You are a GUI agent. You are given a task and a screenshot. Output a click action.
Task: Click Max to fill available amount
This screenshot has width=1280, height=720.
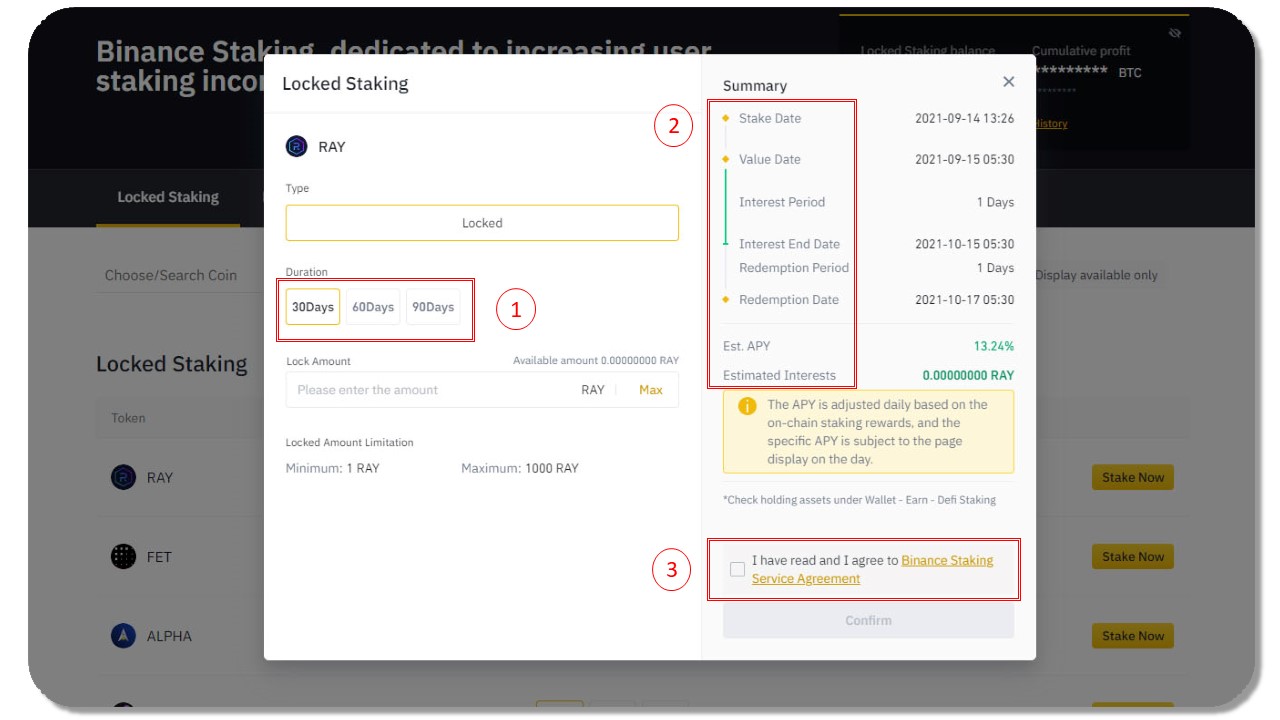click(x=651, y=390)
